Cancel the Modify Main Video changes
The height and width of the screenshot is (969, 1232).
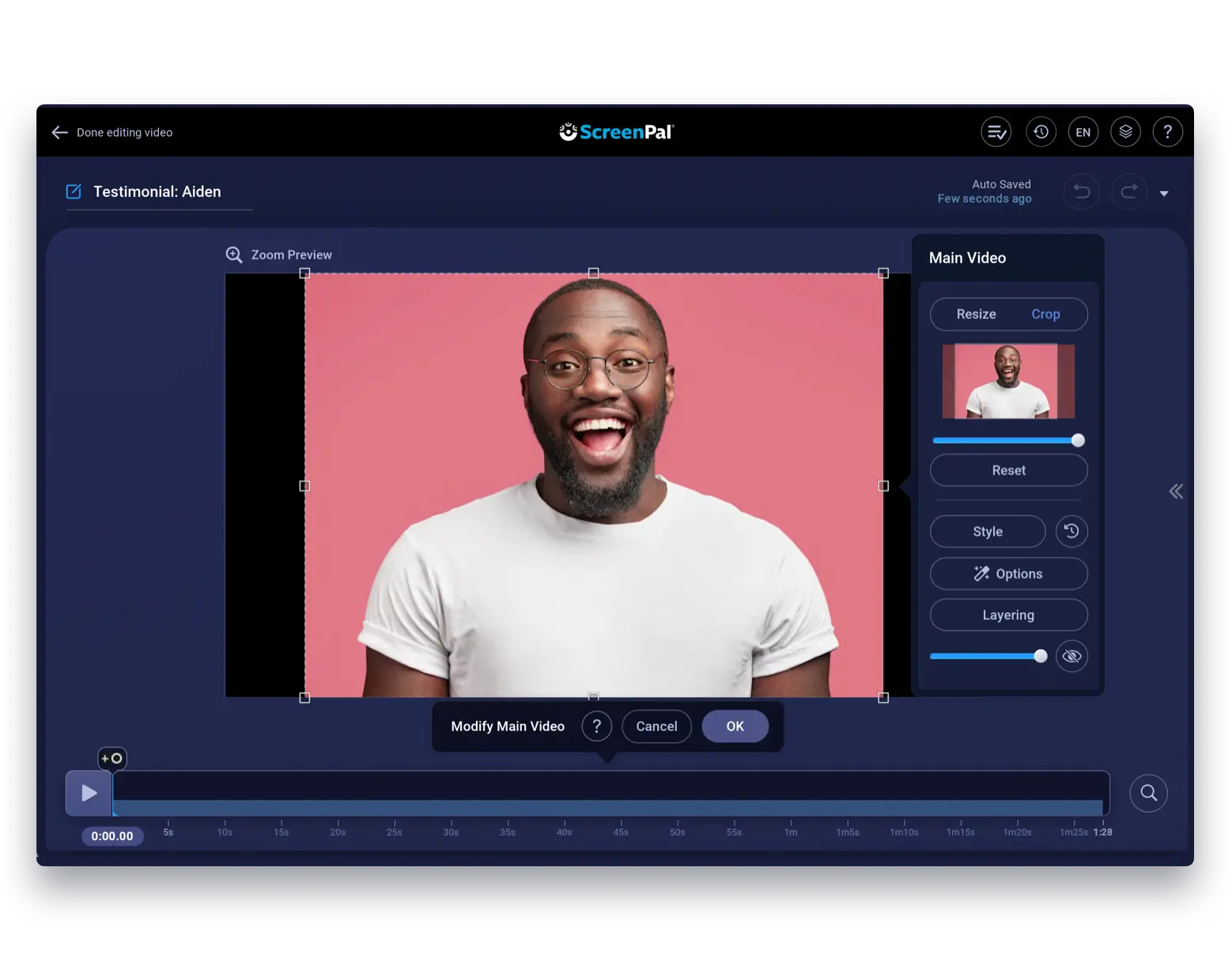[656, 726]
